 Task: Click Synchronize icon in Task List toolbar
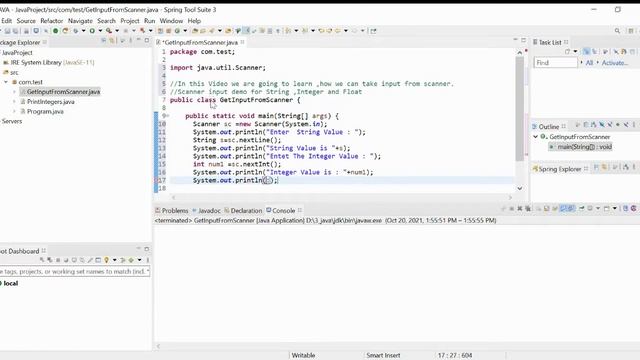coord(624,51)
